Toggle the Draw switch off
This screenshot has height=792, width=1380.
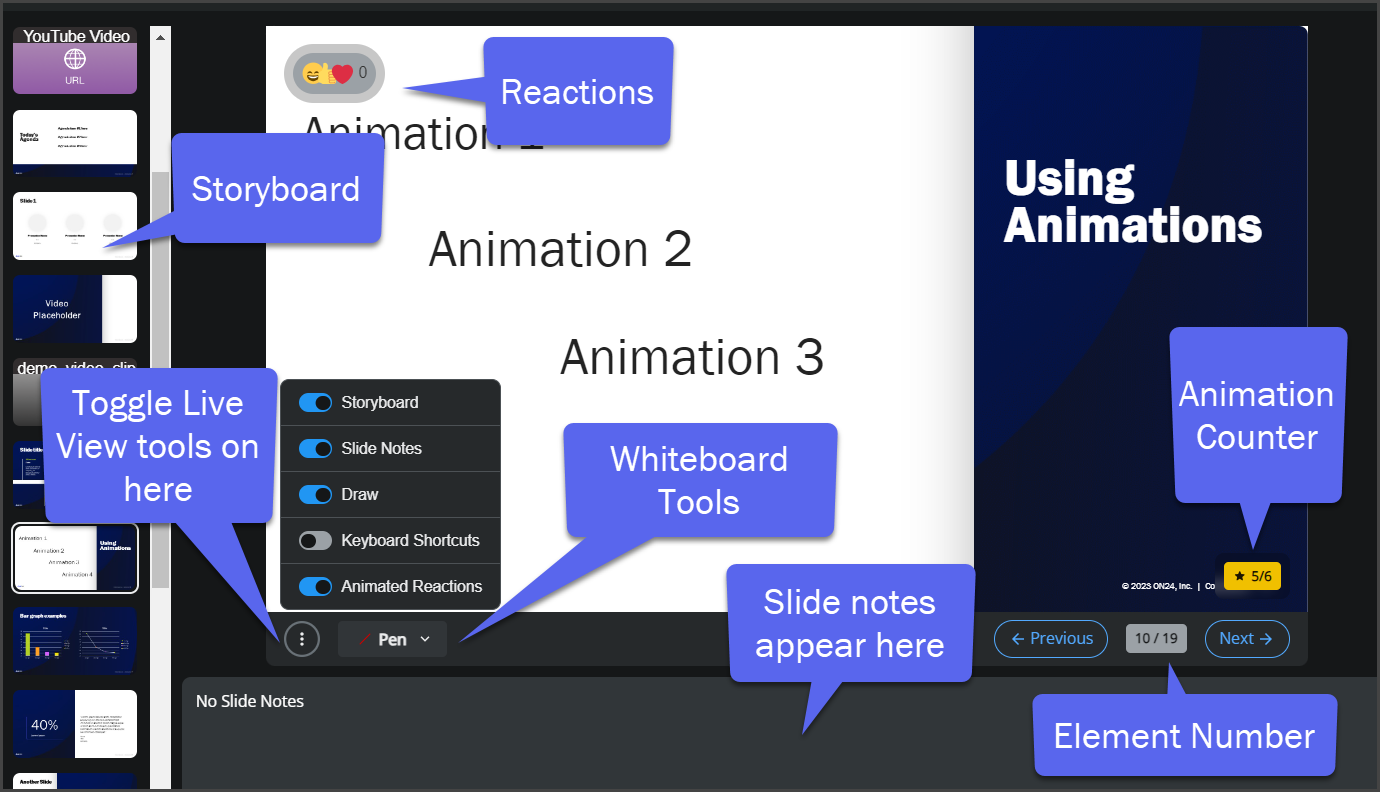(x=315, y=494)
